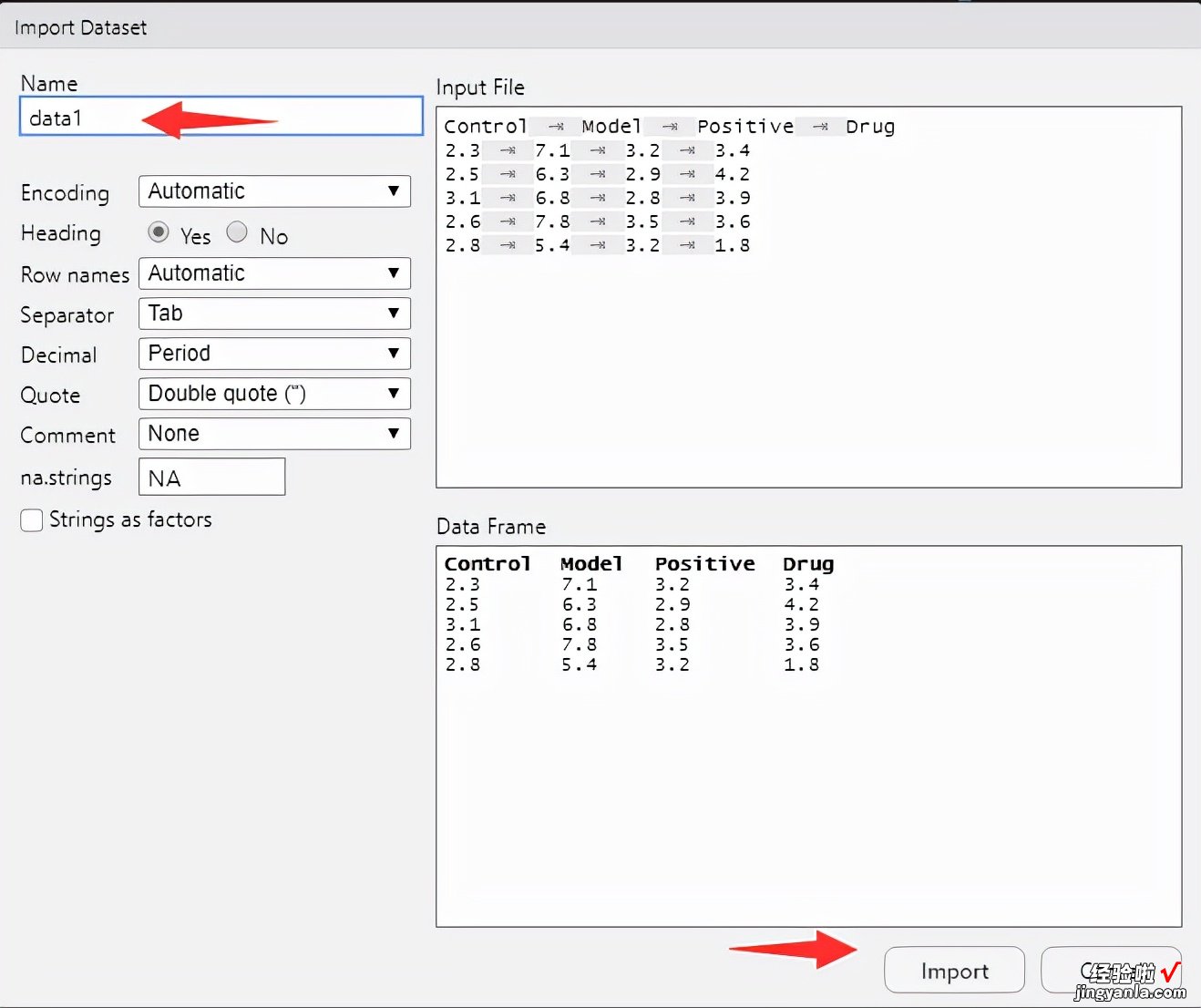
Task: Click the na.strings input field
Action: coord(211,477)
